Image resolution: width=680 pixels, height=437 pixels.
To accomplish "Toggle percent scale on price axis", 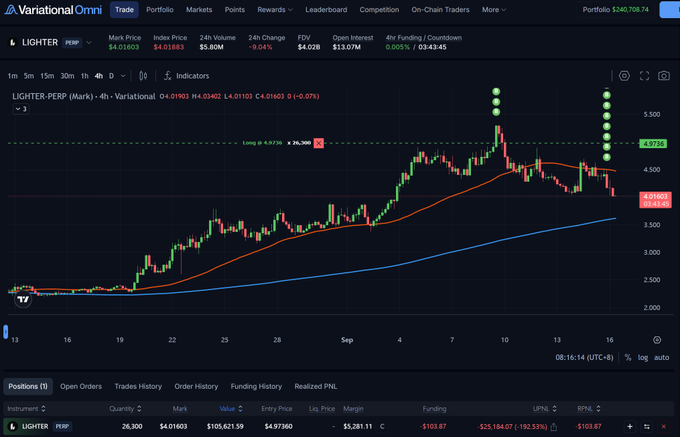I will [628, 358].
